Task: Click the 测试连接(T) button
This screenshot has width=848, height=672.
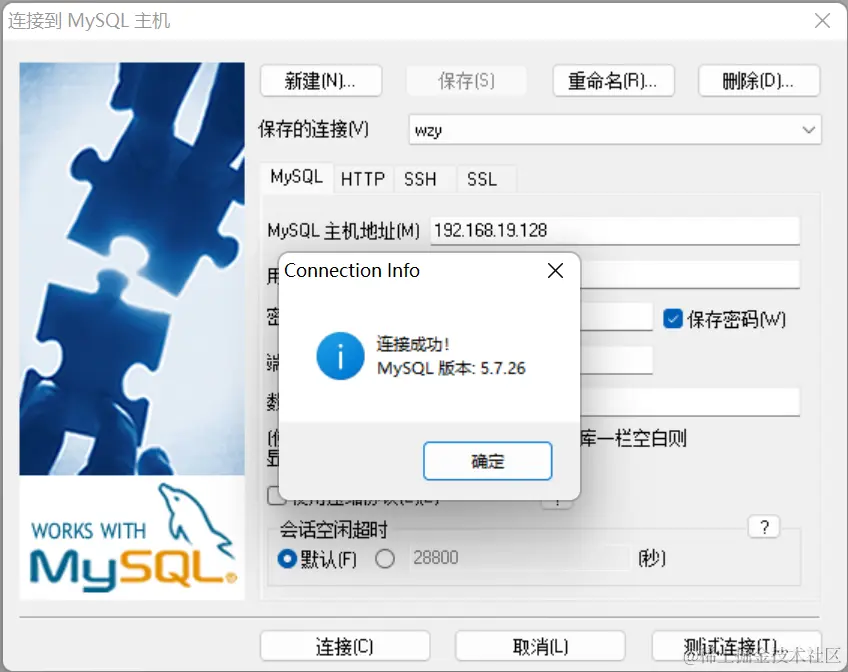Action: pyautogui.click(x=736, y=646)
